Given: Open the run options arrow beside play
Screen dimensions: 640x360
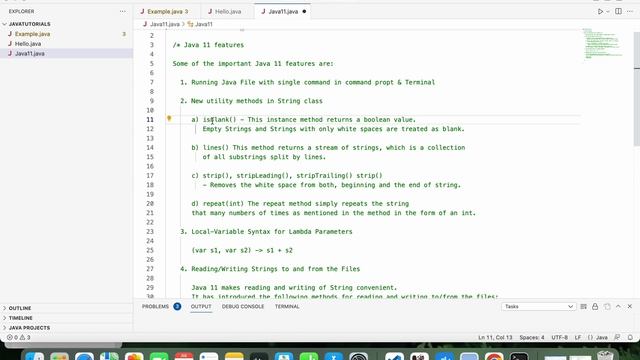Looking at the screenshot, I should click(608, 11).
